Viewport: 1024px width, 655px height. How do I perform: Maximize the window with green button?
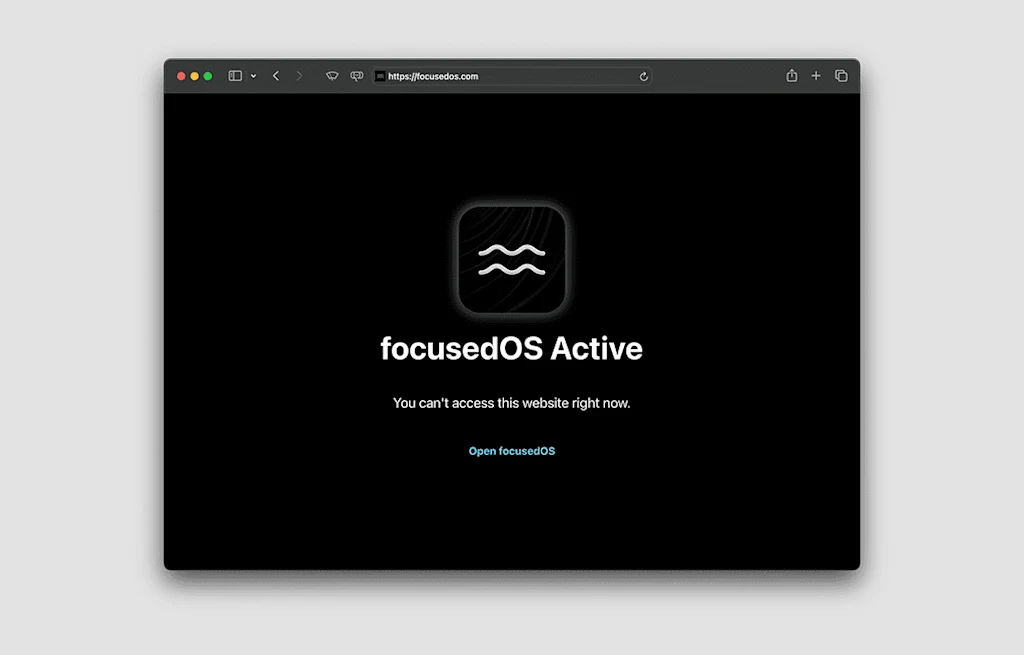[208, 76]
